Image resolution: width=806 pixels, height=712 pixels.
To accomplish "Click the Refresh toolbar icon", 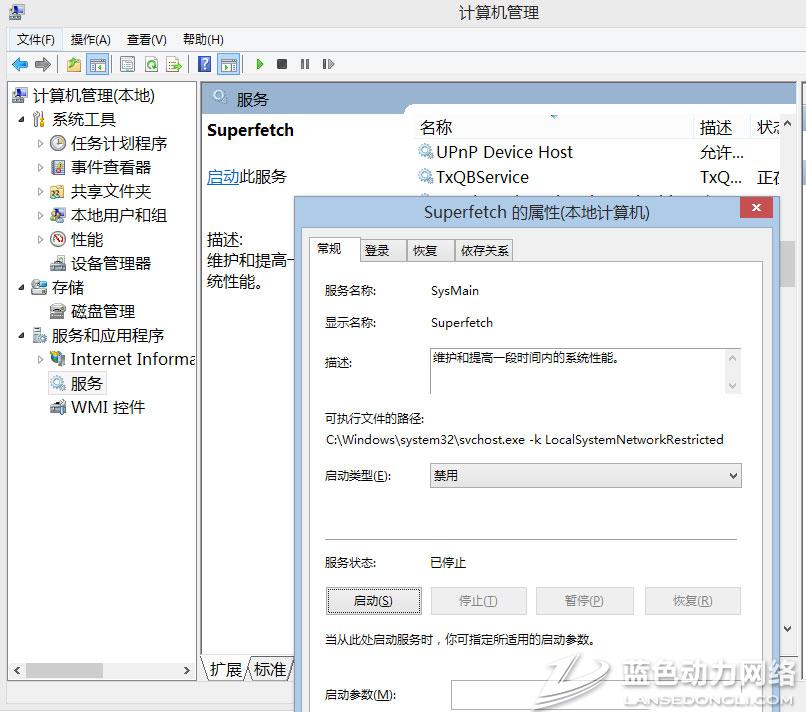I will [151, 64].
